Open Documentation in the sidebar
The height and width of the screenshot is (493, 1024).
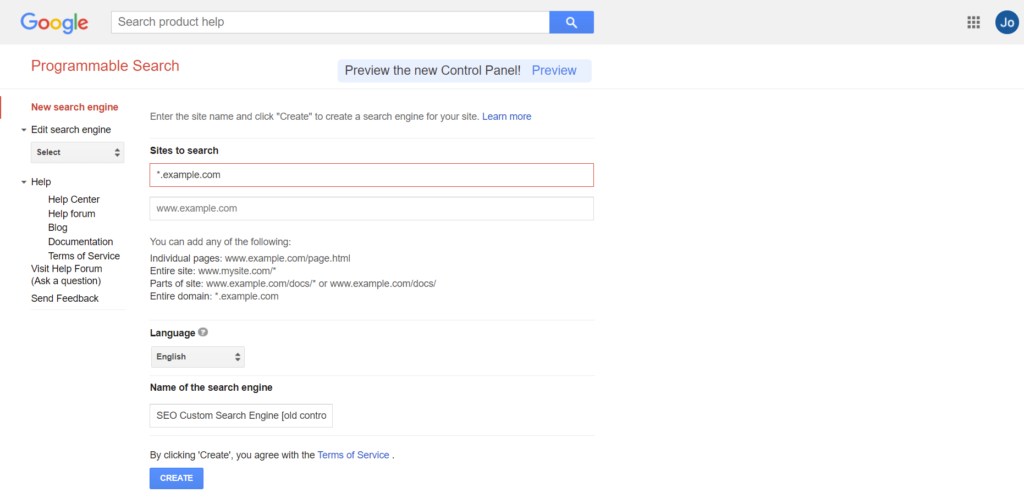click(x=80, y=242)
